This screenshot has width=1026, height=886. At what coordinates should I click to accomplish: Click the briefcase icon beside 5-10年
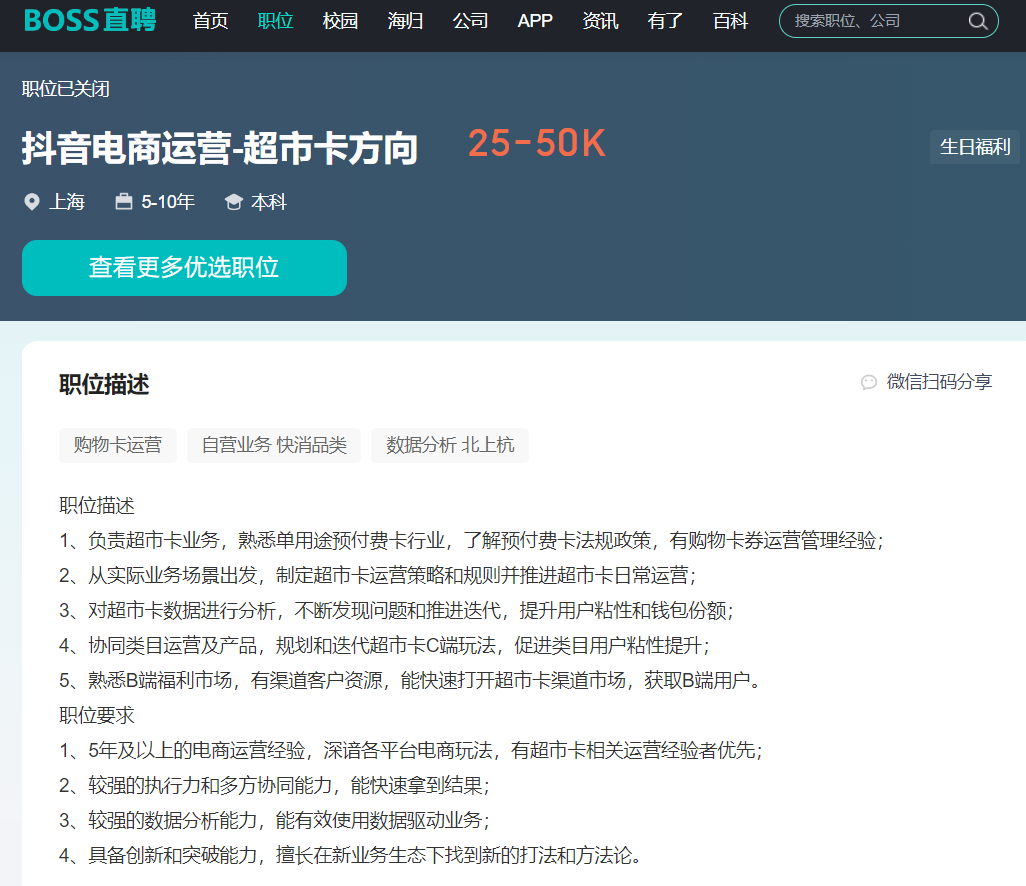point(124,202)
